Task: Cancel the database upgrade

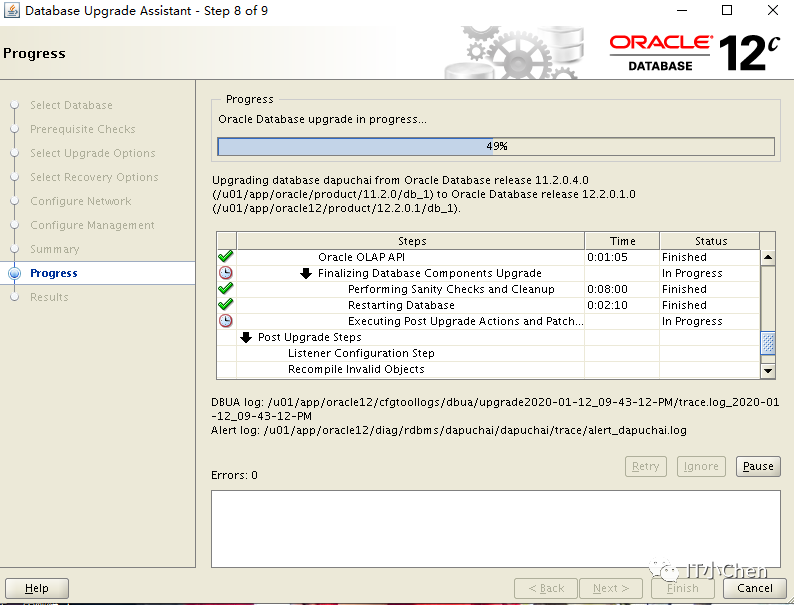Action: point(755,588)
